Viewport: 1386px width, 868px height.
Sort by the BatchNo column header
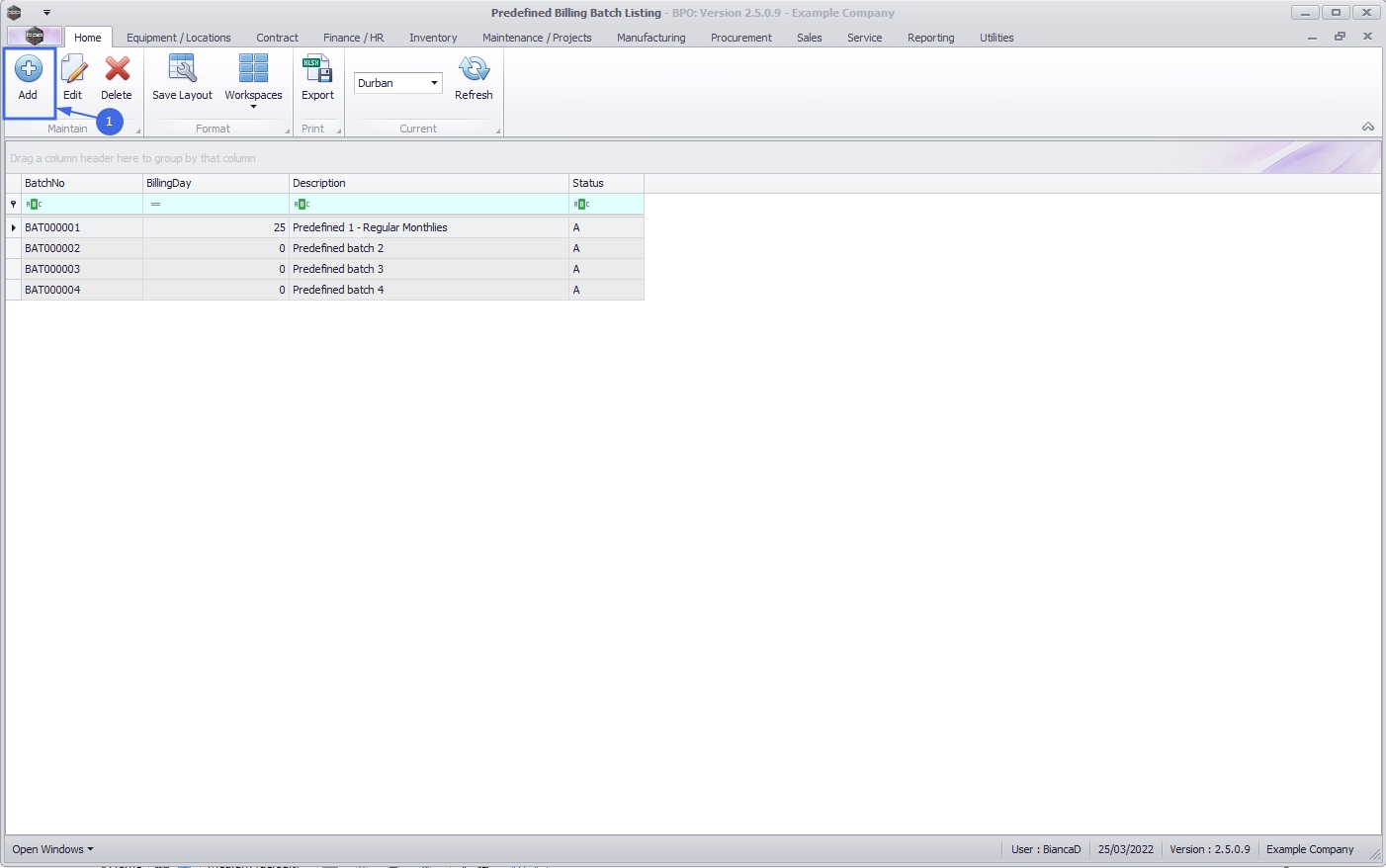click(x=82, y=183)
